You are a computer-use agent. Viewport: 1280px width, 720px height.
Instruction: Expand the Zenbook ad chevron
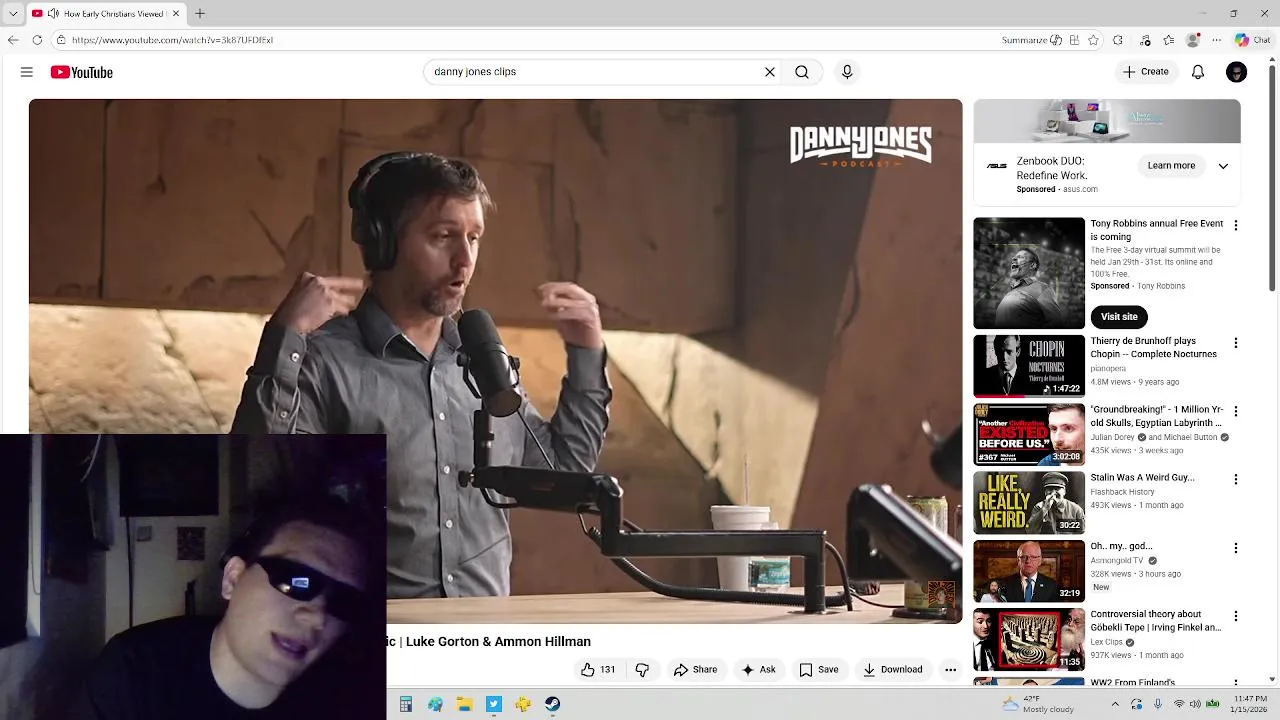click(x=1223, y=166)
